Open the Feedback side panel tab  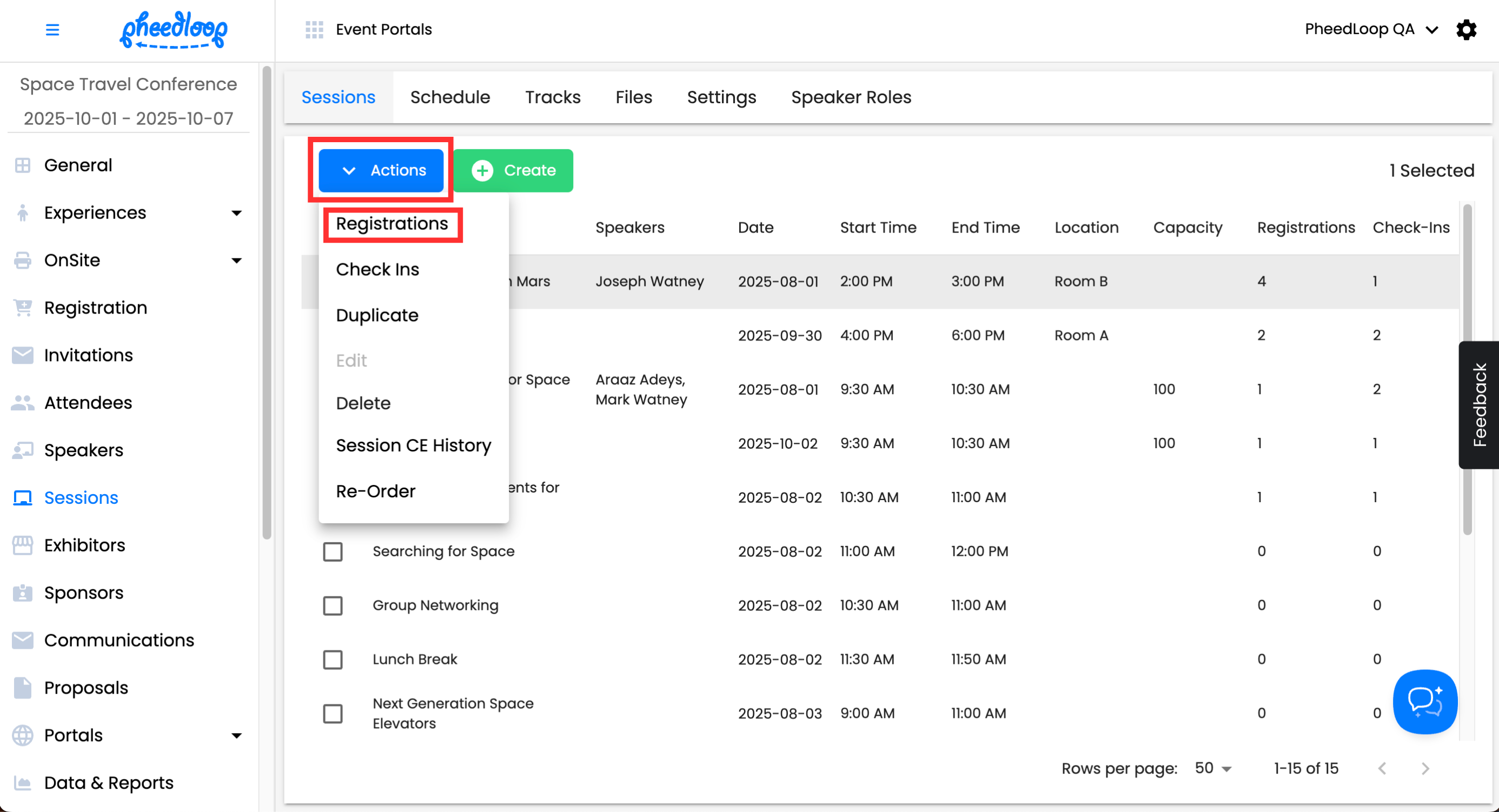tap(1479, 405)
